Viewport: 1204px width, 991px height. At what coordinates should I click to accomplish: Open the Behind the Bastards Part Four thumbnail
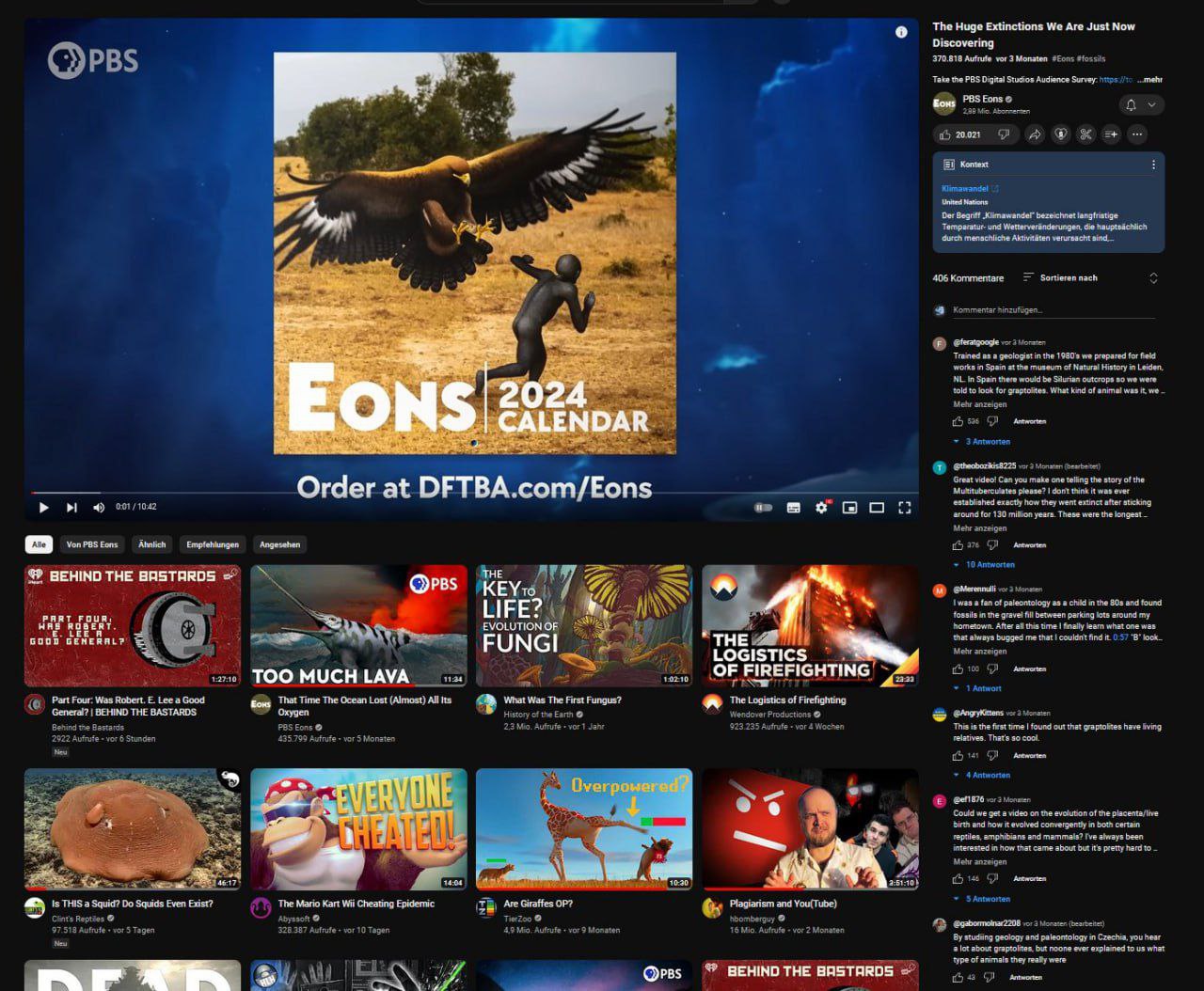point(133,625)
